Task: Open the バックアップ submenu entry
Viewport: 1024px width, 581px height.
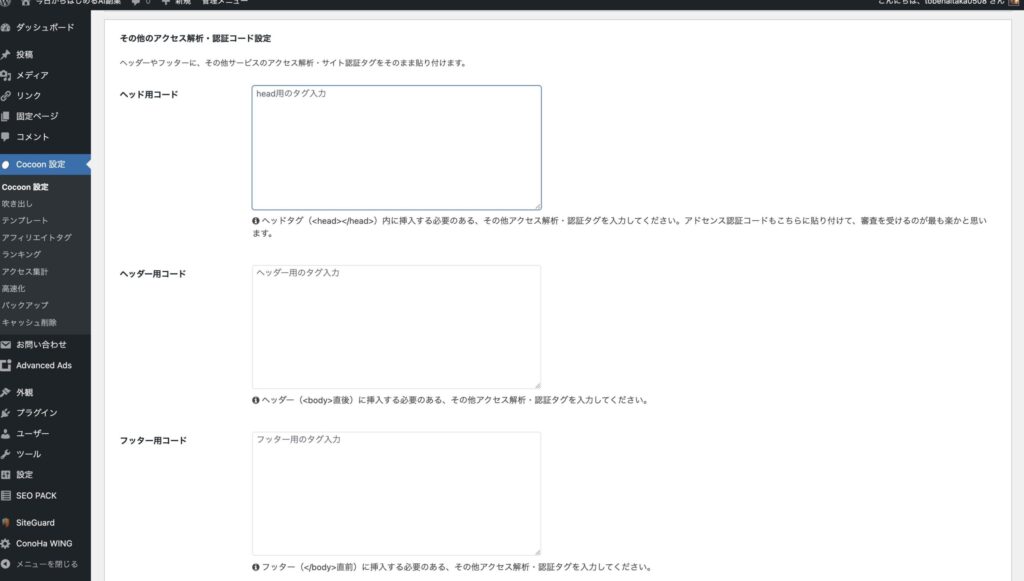Action: [25, 305]
